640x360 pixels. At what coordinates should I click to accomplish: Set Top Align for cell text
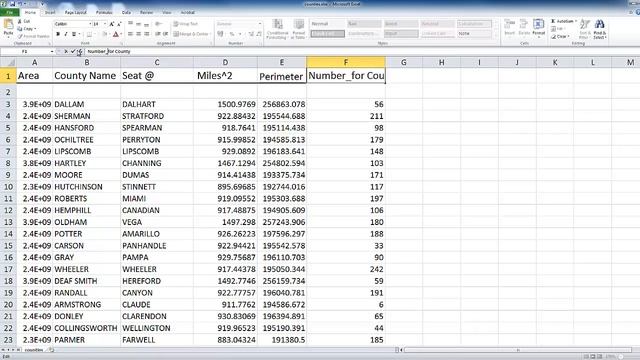(130, 24)
